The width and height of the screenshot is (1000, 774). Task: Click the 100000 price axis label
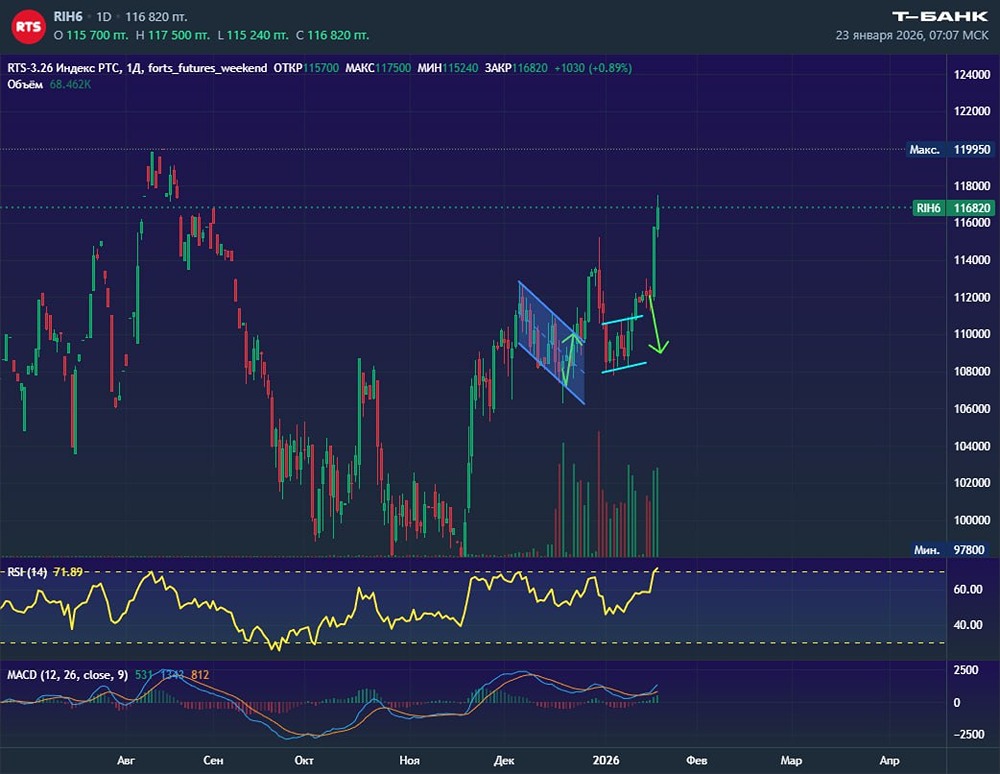(972, 520)
